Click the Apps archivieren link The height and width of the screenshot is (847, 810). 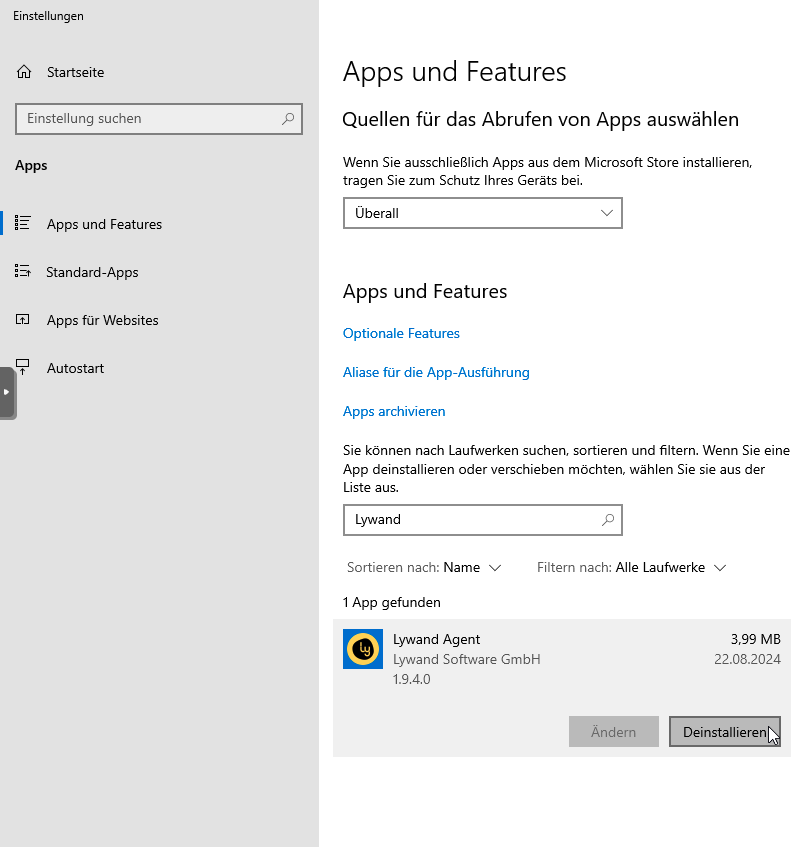(394, 411)
